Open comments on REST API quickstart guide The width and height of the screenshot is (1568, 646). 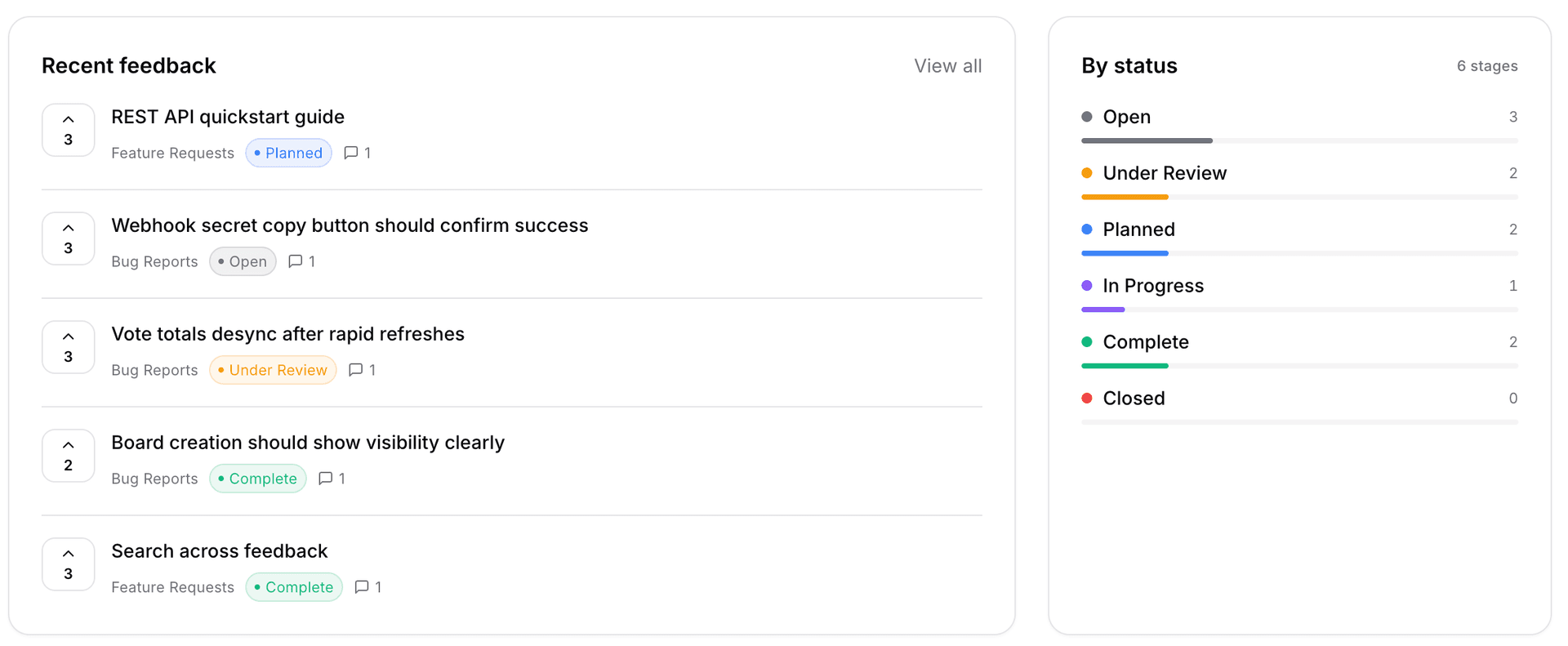coord(358,153)
